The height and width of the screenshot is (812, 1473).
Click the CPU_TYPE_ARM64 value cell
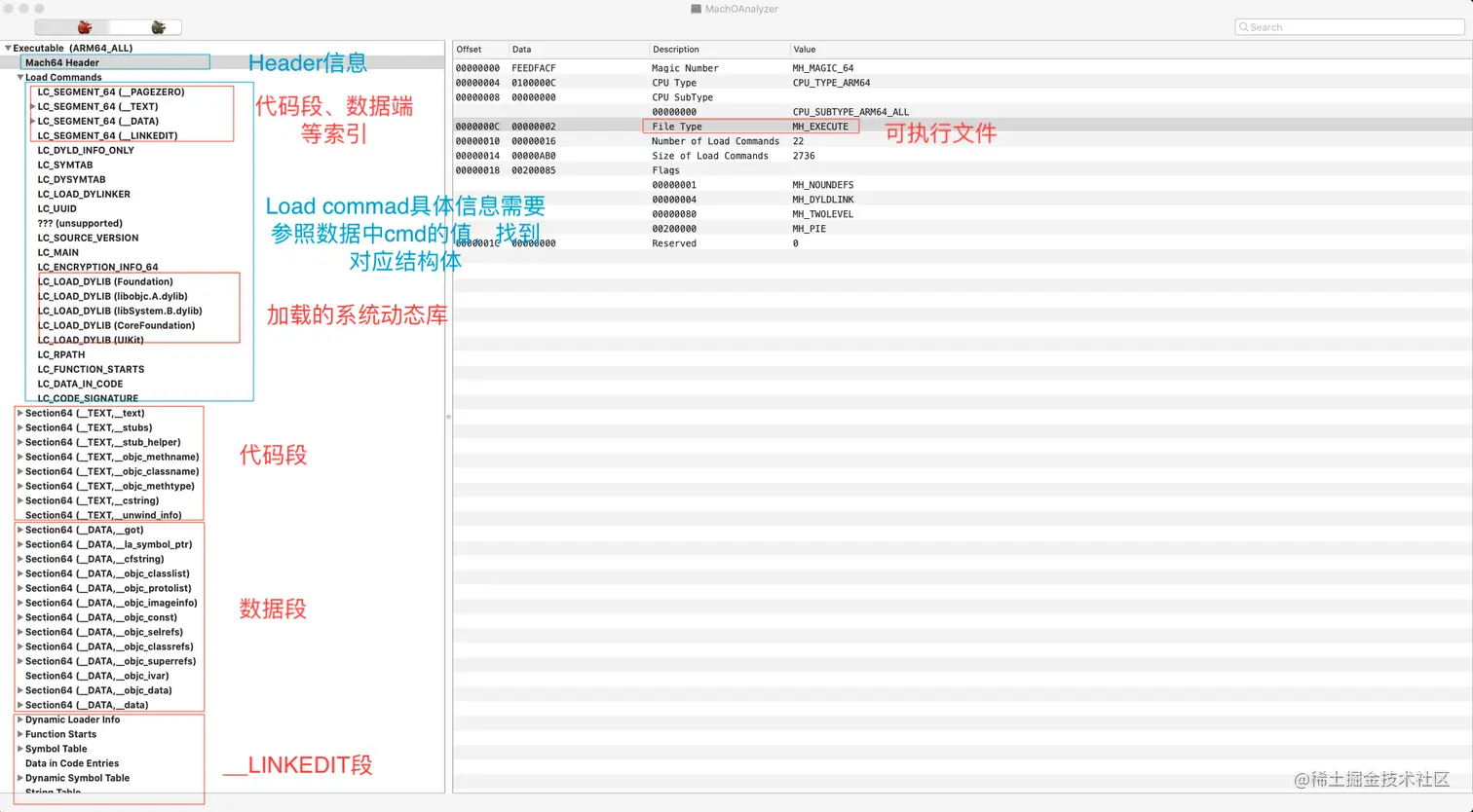tap(831, 83)
